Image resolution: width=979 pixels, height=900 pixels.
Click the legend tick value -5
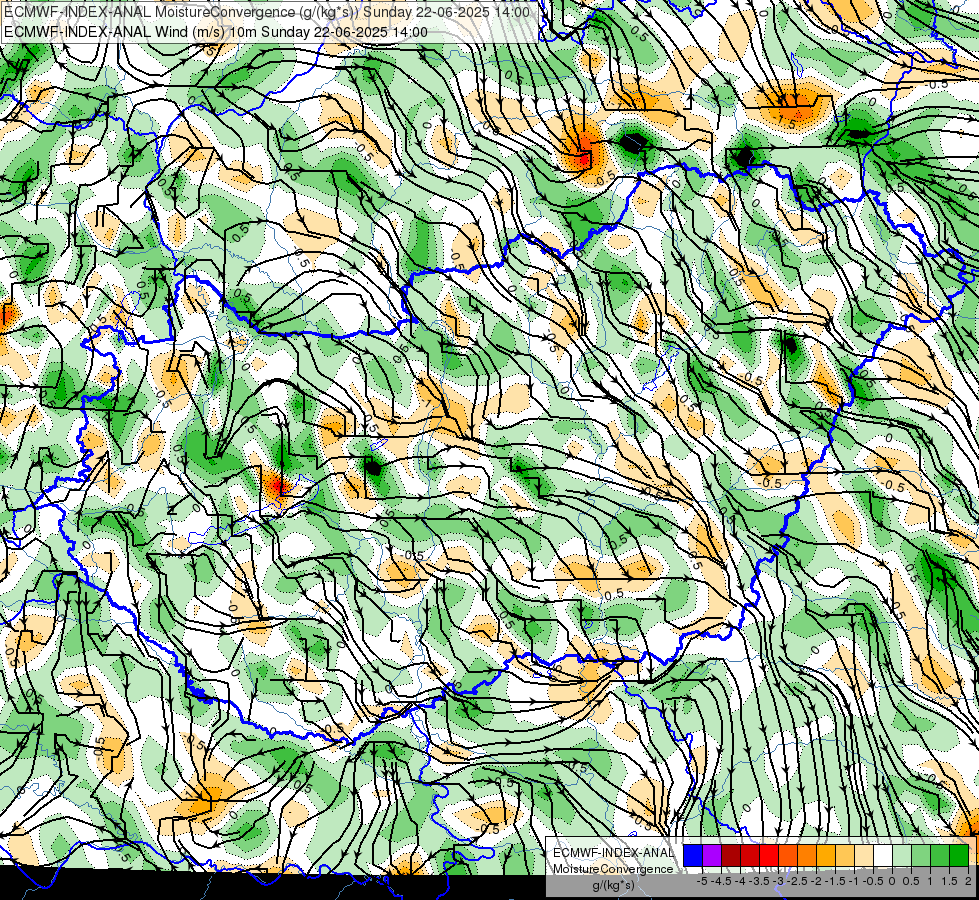coord(702,881)
